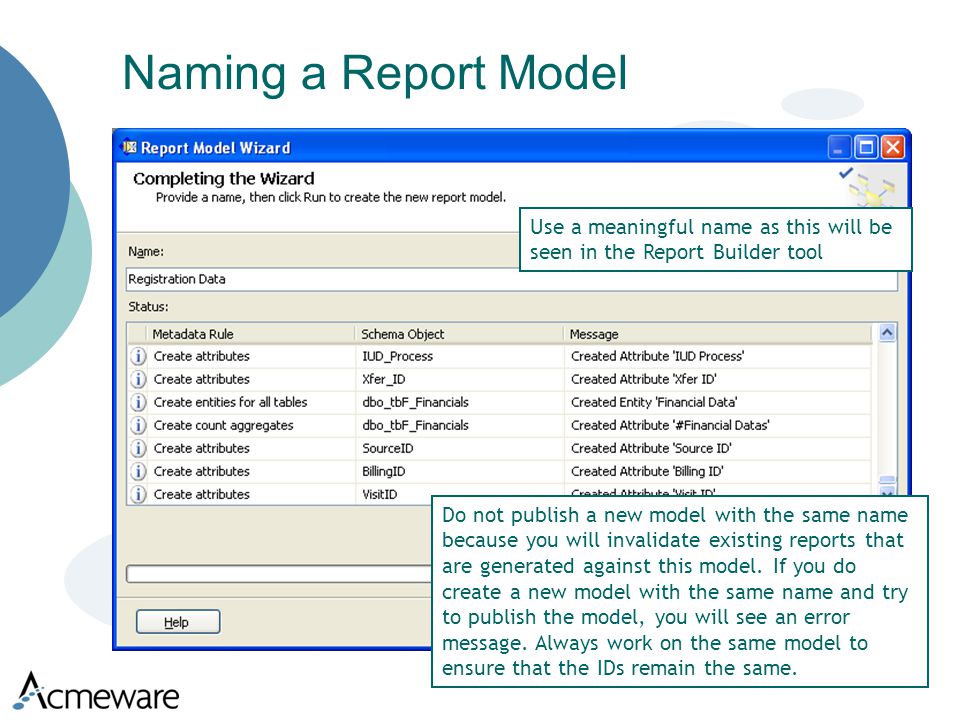The width and height of the screenshot is (960, 720).
Task: Select the 'VisitID' schema object cell
Action: (x=380, y=494)
